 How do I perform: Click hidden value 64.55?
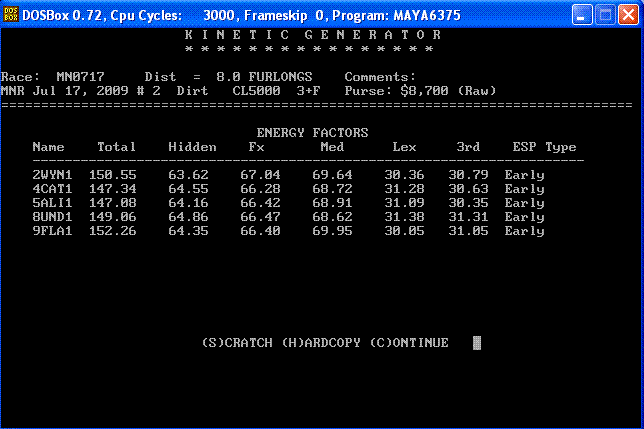(188, 189)
